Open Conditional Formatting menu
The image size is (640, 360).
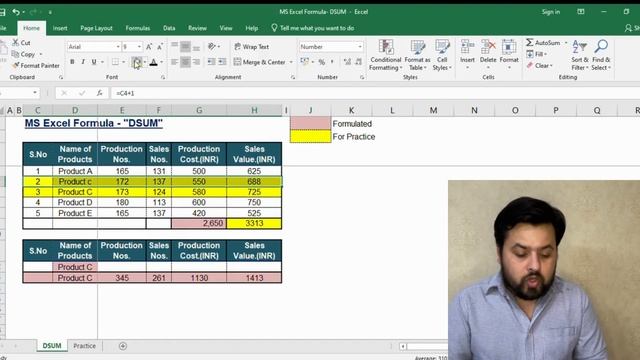click(386, 56)
